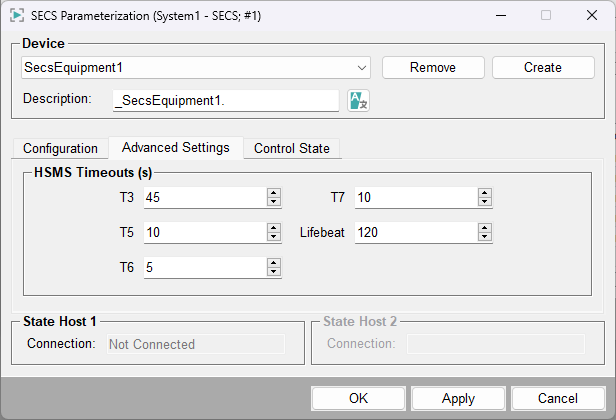Increase the T3 timeout value
616x420 pixels.
coord(273,193)
